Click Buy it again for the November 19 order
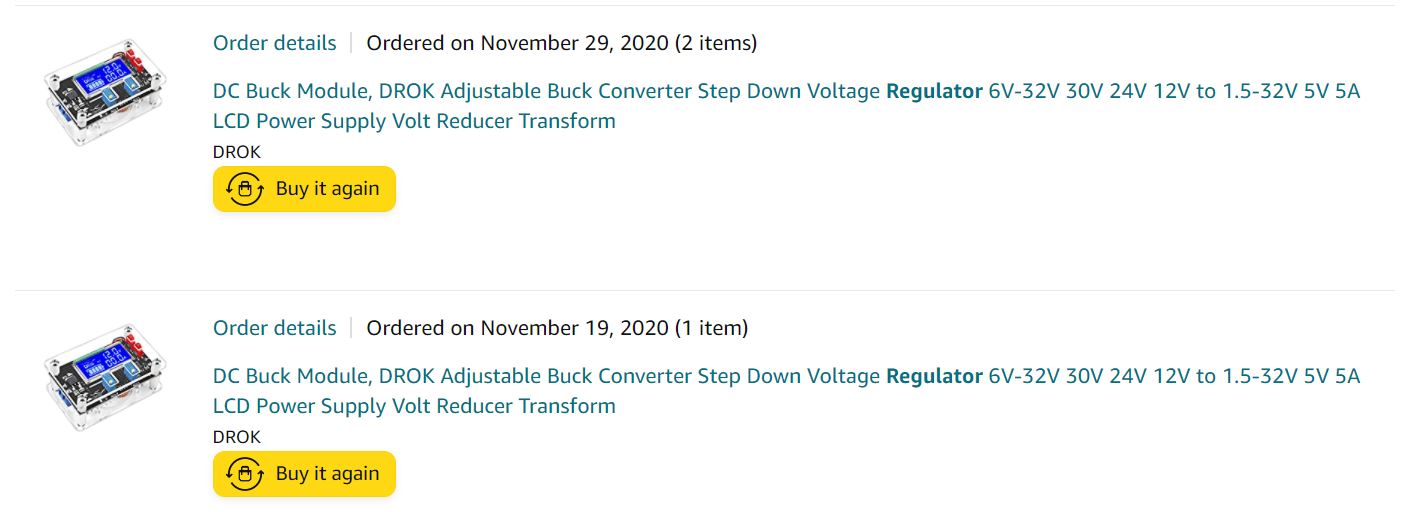The width and height of the screenshot is (1401, 512). 304,474
